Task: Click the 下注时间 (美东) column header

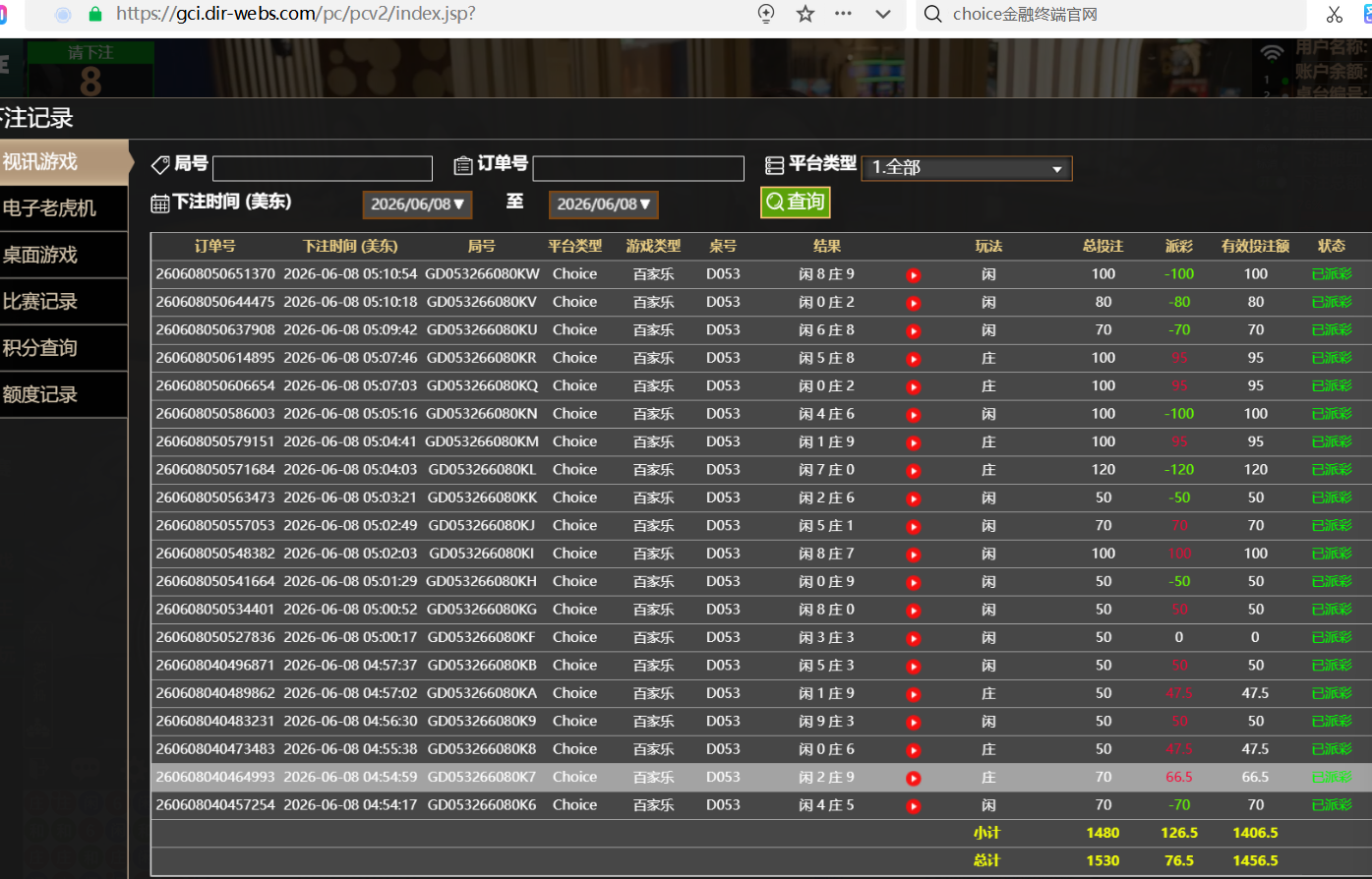Action: click(350, 247)
